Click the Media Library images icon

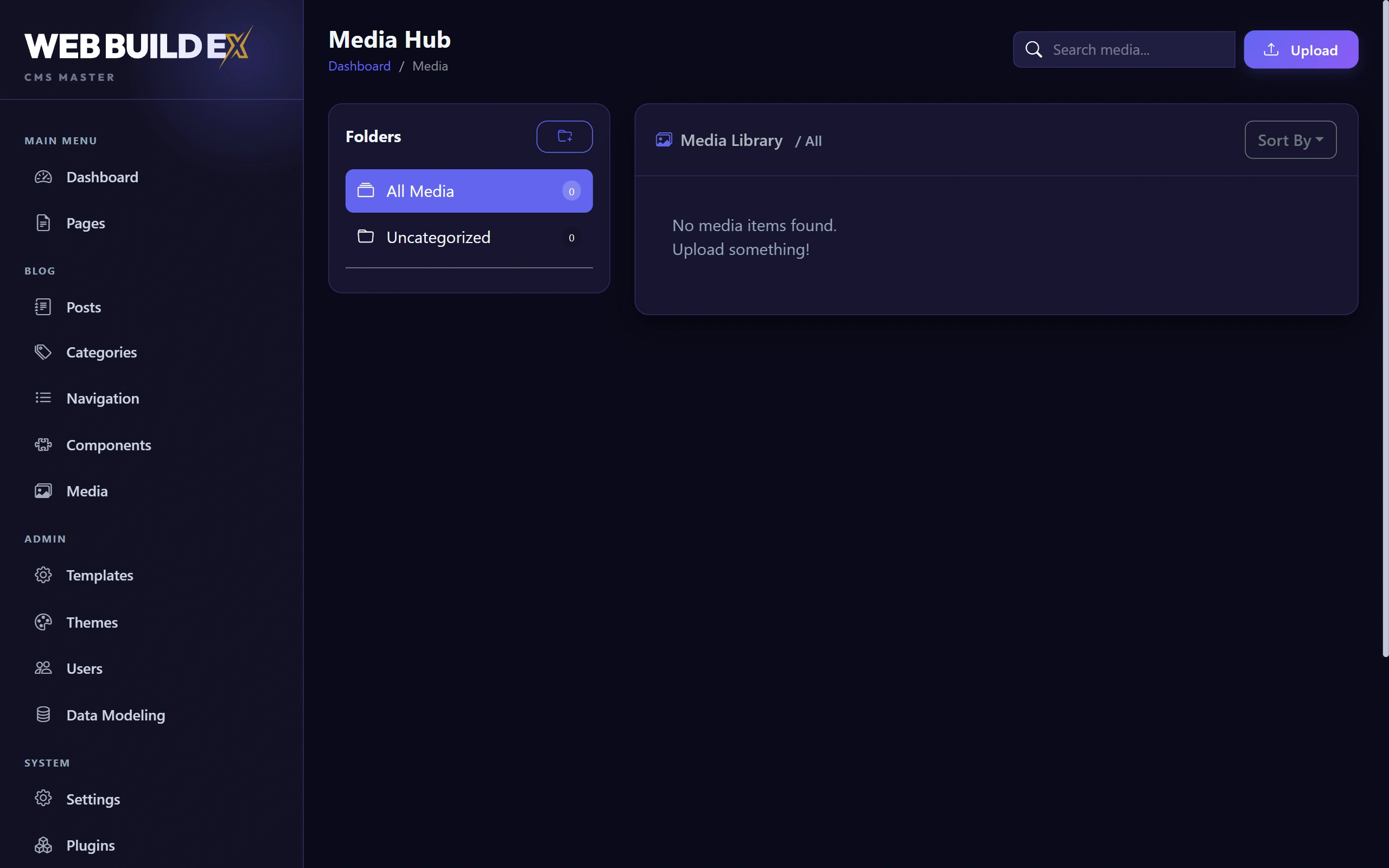point(664,139)
